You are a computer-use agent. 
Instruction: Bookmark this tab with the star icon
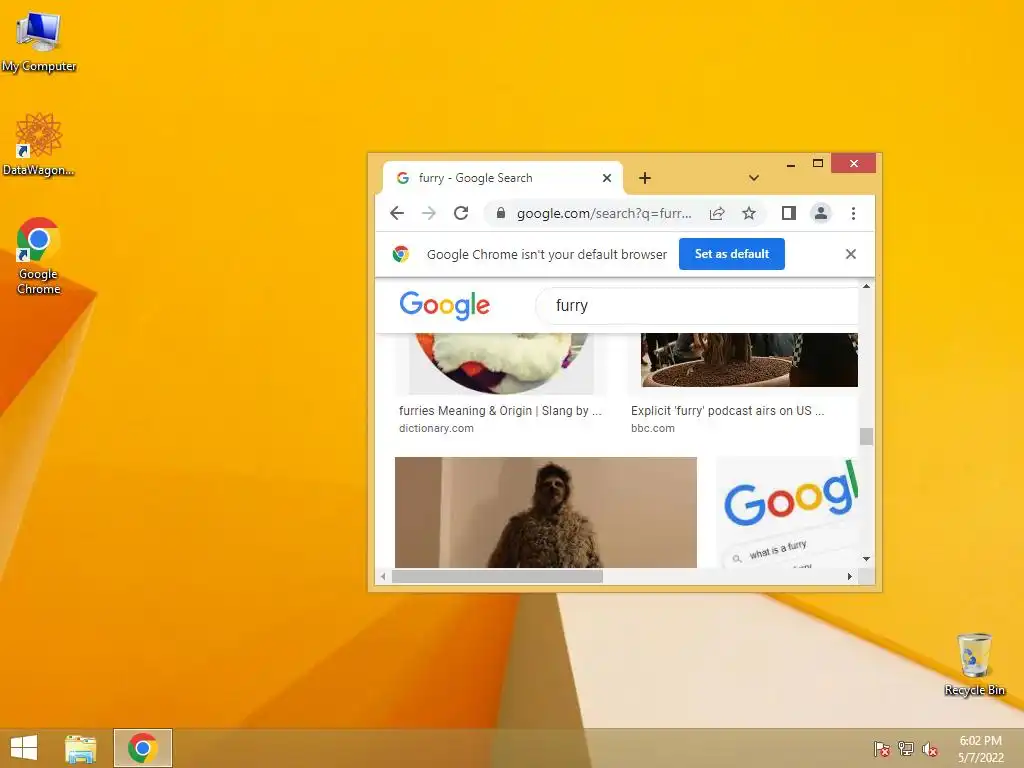click(749, 214)
